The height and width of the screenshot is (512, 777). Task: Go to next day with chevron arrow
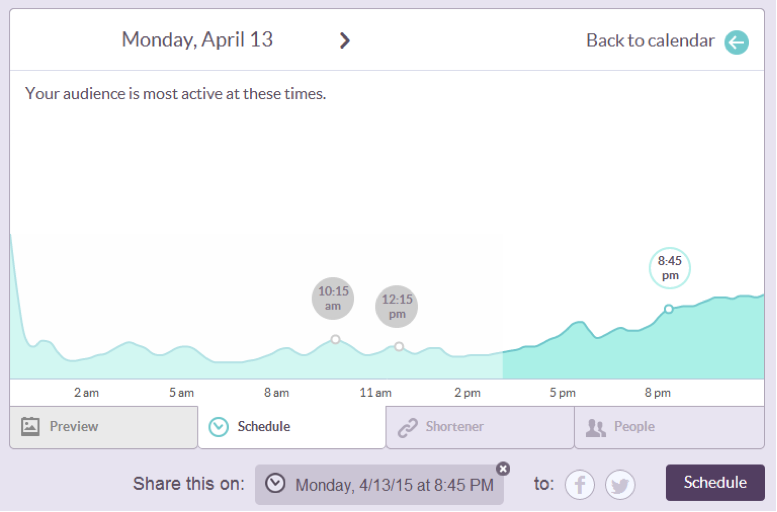pos(344,41)
